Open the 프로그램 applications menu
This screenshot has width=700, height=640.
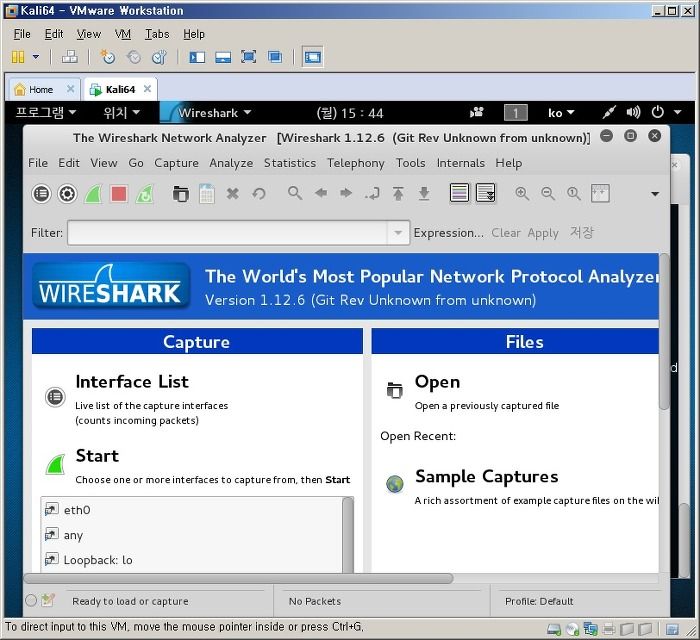[46, 112]
